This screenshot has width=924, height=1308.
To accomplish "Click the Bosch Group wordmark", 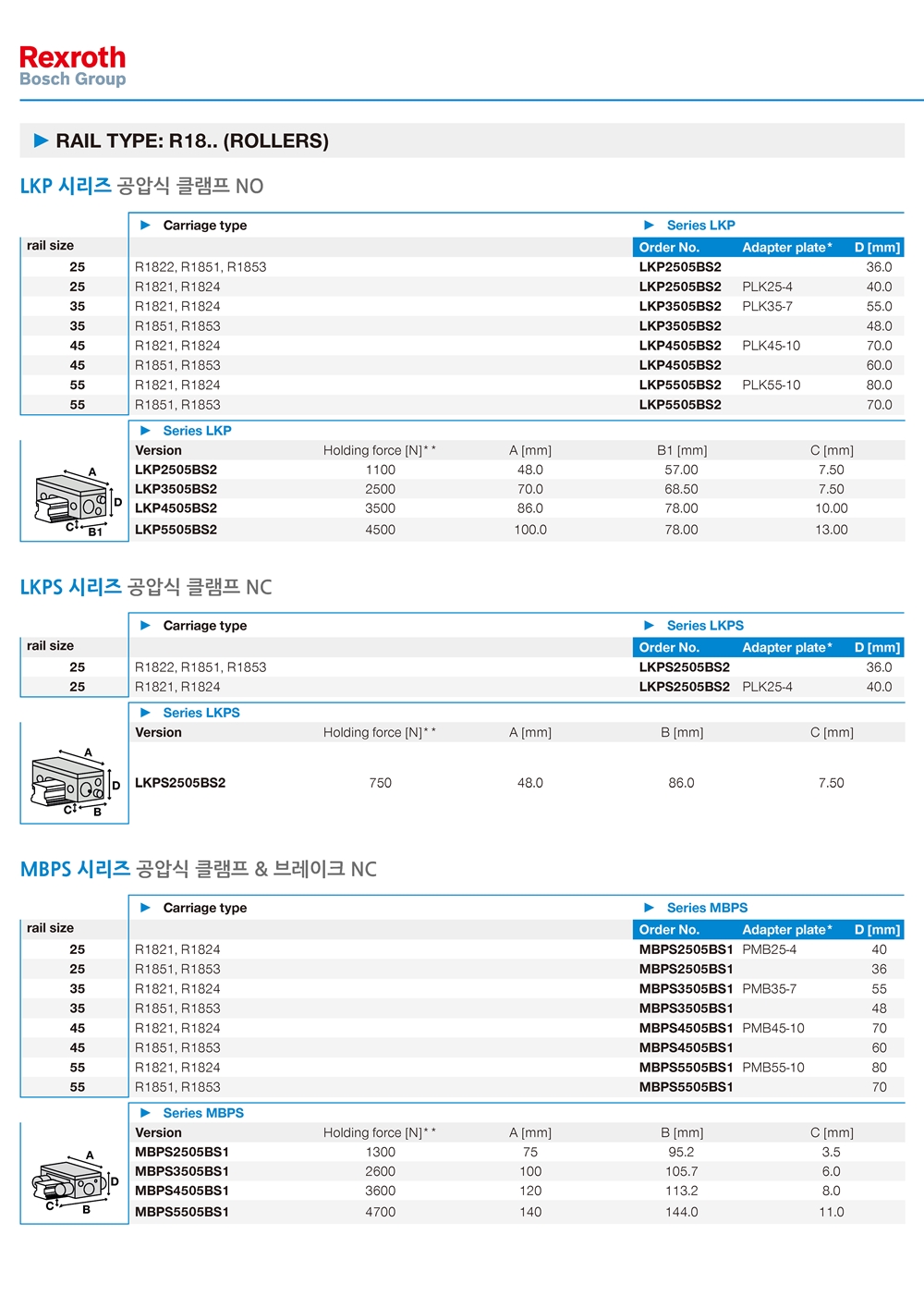I will pos(72,79).
